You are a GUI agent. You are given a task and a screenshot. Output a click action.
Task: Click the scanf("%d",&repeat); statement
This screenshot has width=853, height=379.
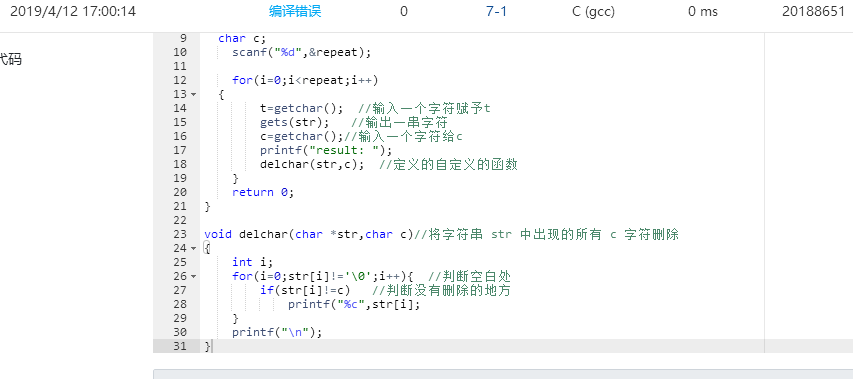click(x=301, y=52)
